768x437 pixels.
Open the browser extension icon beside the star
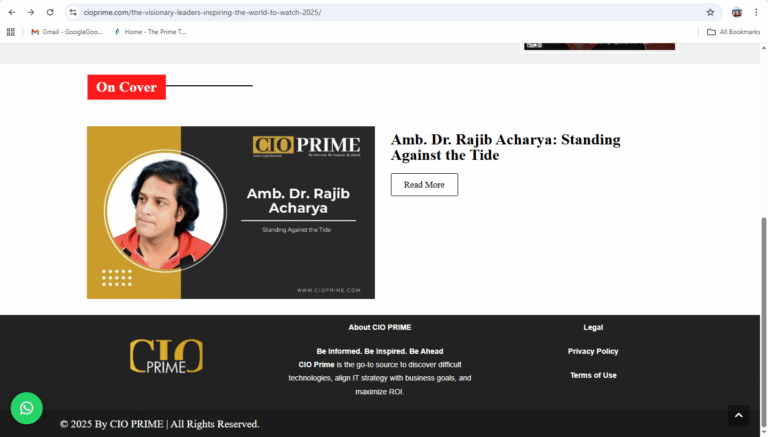click(x=737, y=12)
